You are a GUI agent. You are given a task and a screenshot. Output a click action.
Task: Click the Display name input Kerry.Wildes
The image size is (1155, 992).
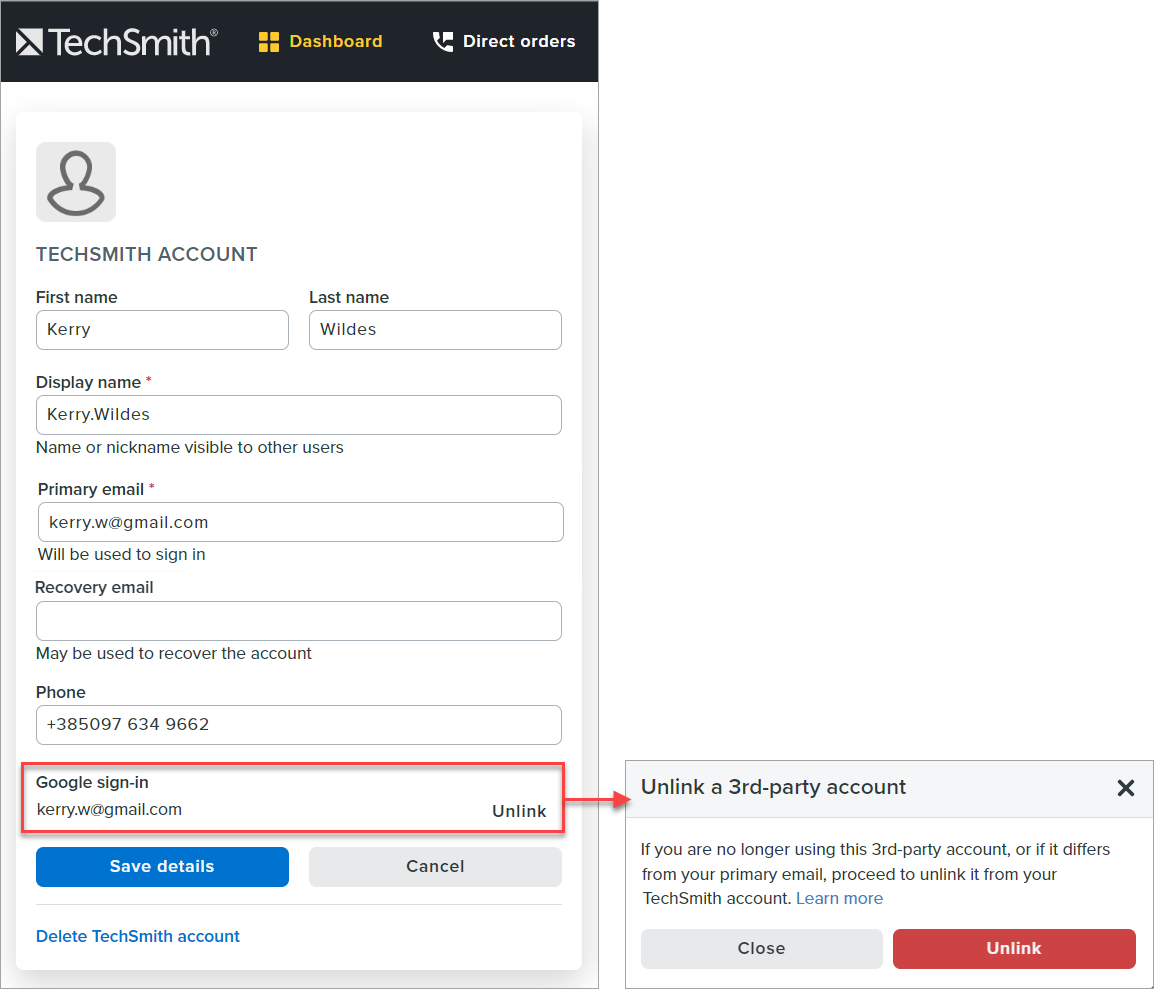point(298,414)
